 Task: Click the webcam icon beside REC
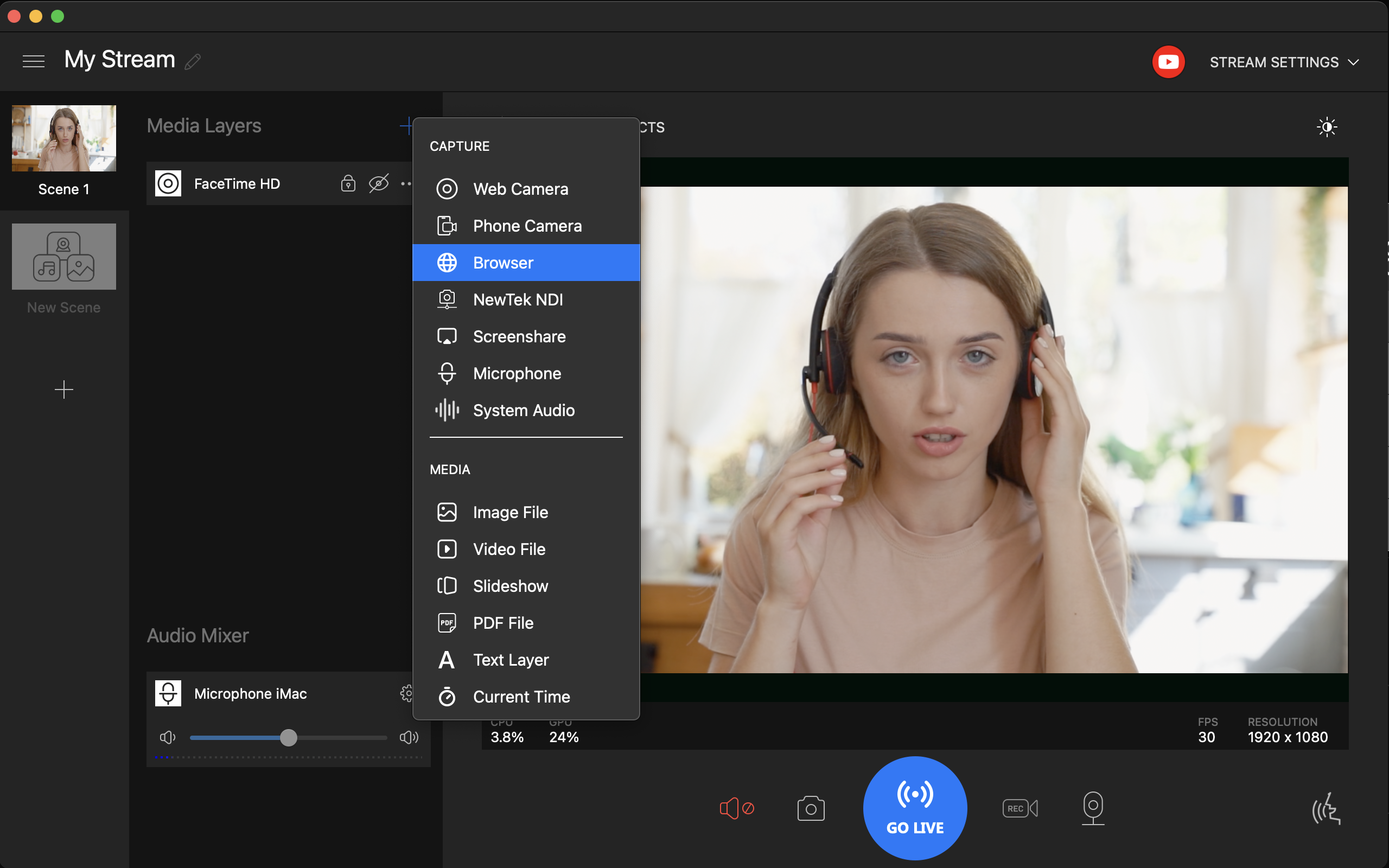(1093, 807)
